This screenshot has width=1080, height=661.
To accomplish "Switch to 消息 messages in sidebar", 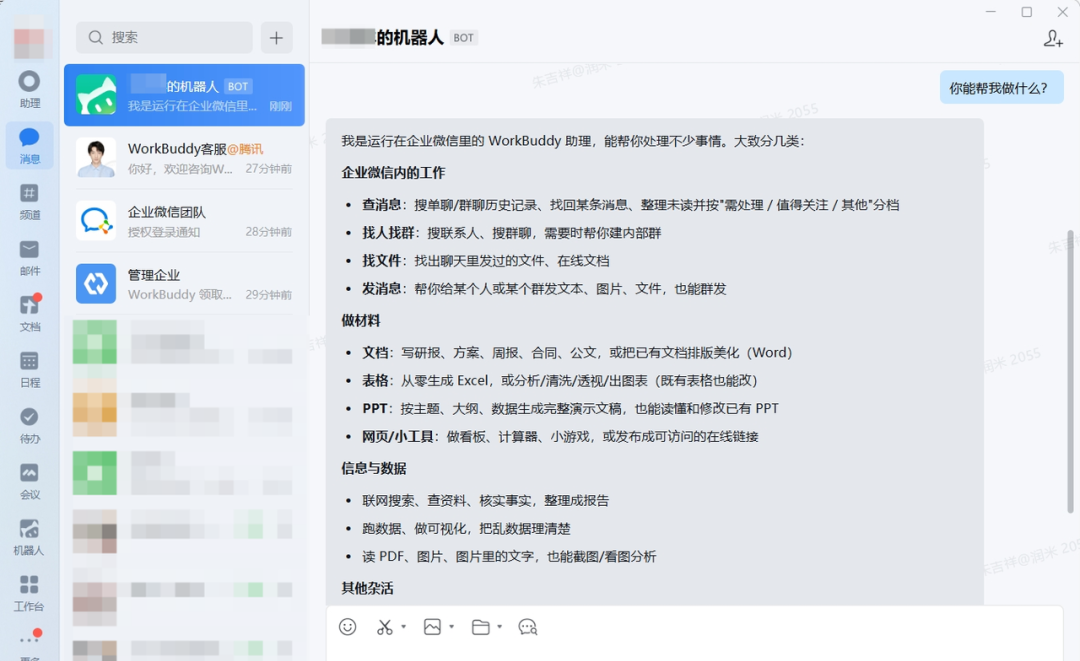I will 29,145.
